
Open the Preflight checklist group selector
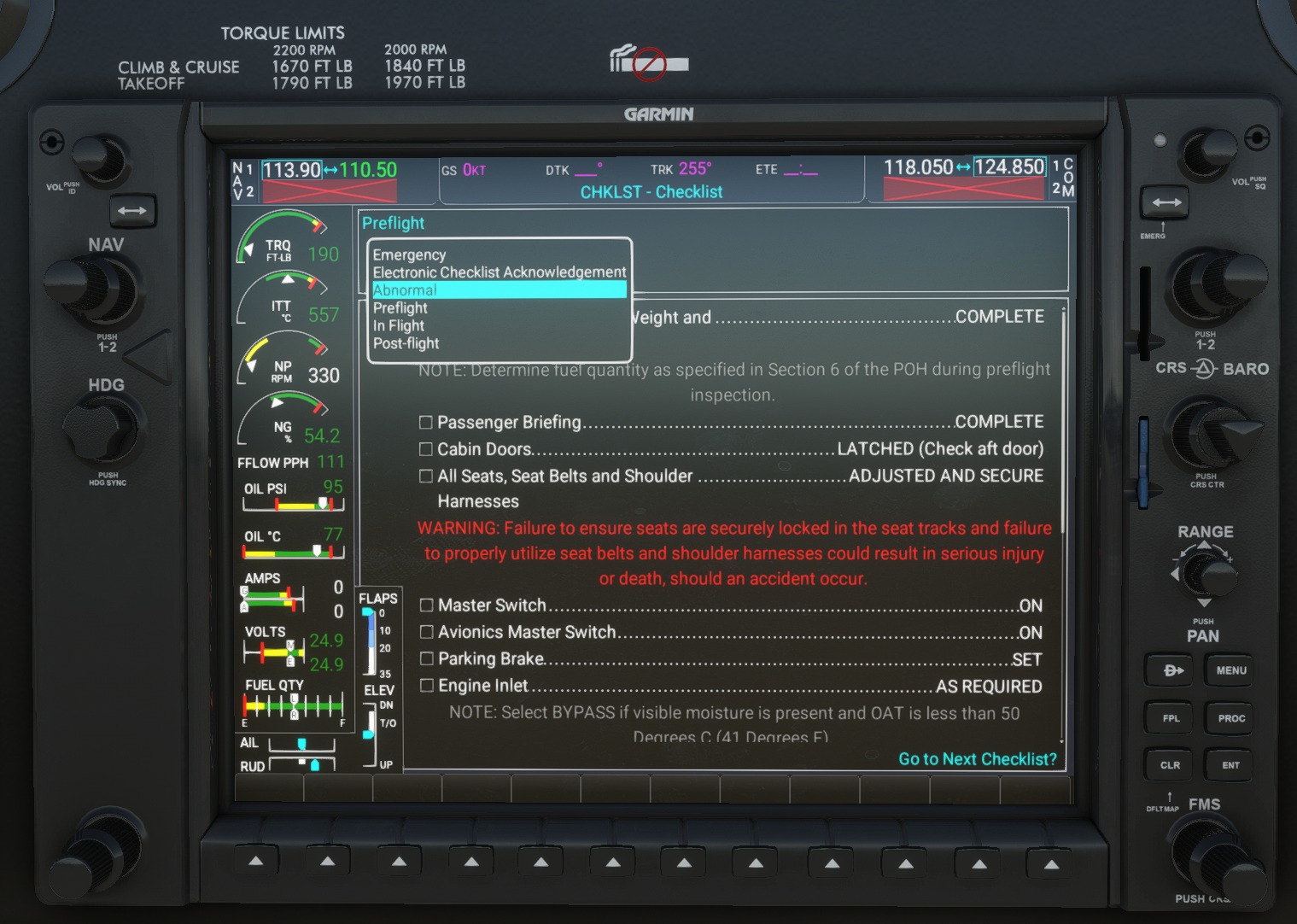[x=394, y=223]
